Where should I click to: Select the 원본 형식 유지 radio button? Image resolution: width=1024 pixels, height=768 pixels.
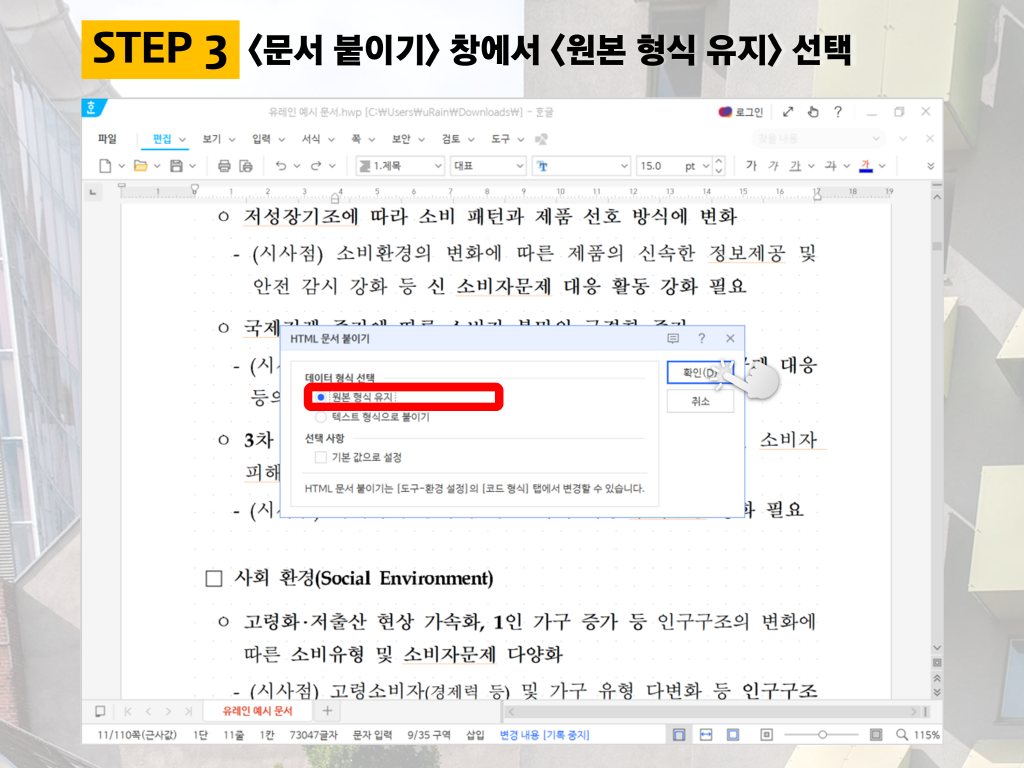(321, 397)
